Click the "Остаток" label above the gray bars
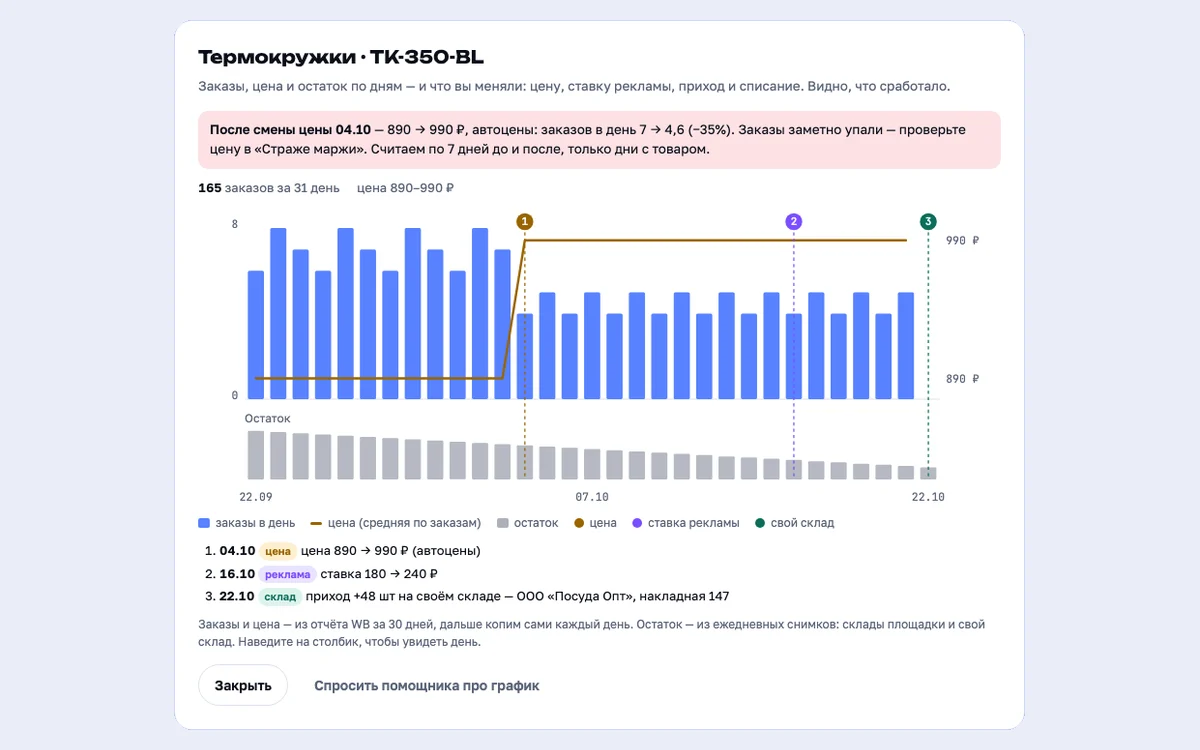Viewport: 1200px width, 750px height. point(267,419)
